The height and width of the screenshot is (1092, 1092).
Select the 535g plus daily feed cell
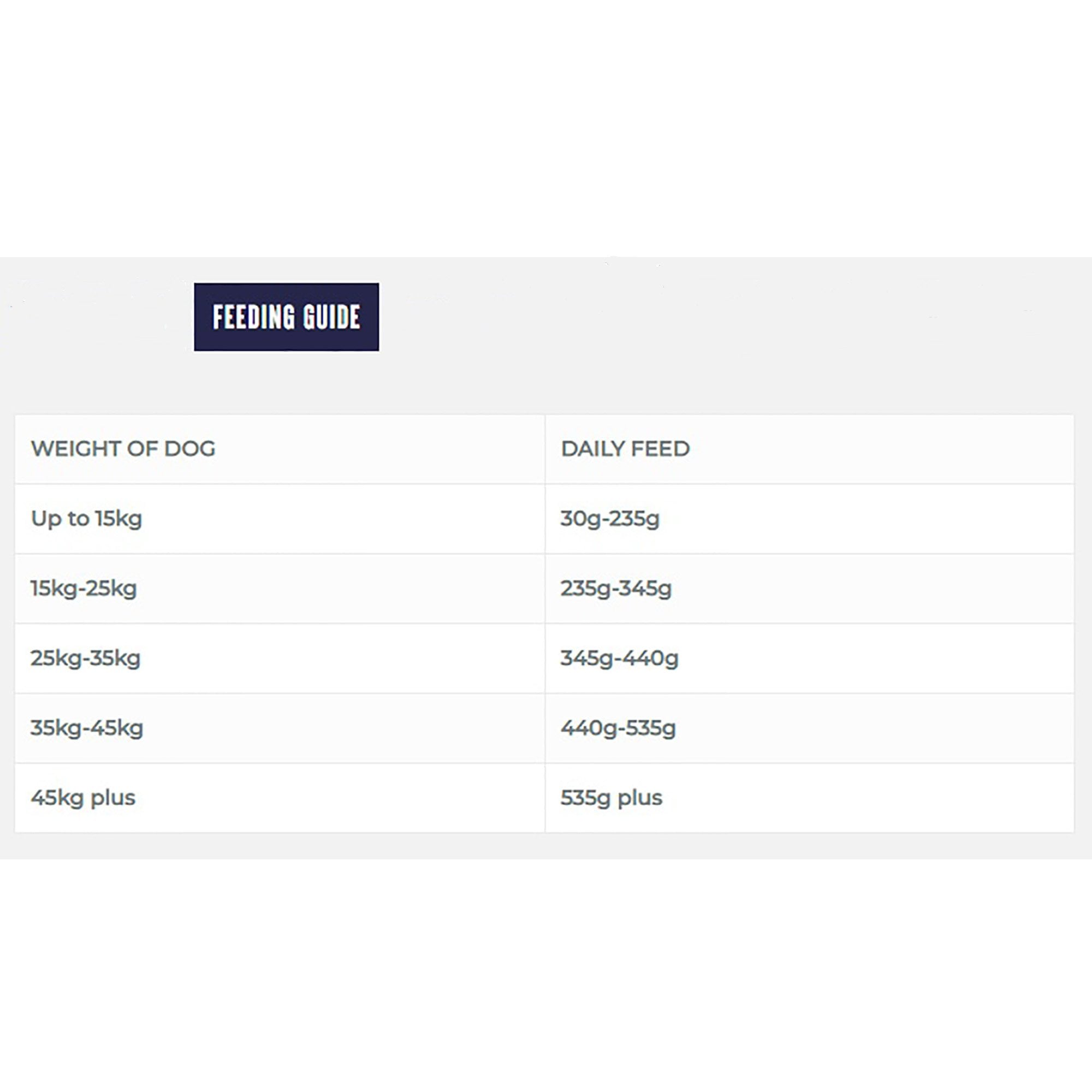pyautogui.click(x=612, y=798)
